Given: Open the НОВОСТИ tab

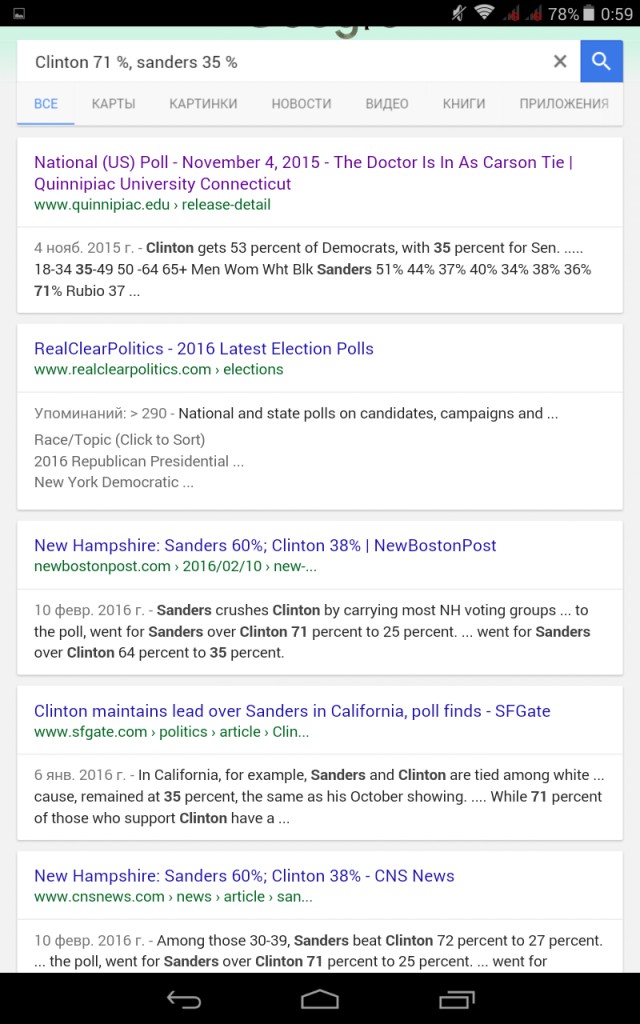Looking at the screenshot, I should click(x=302, y=103).
